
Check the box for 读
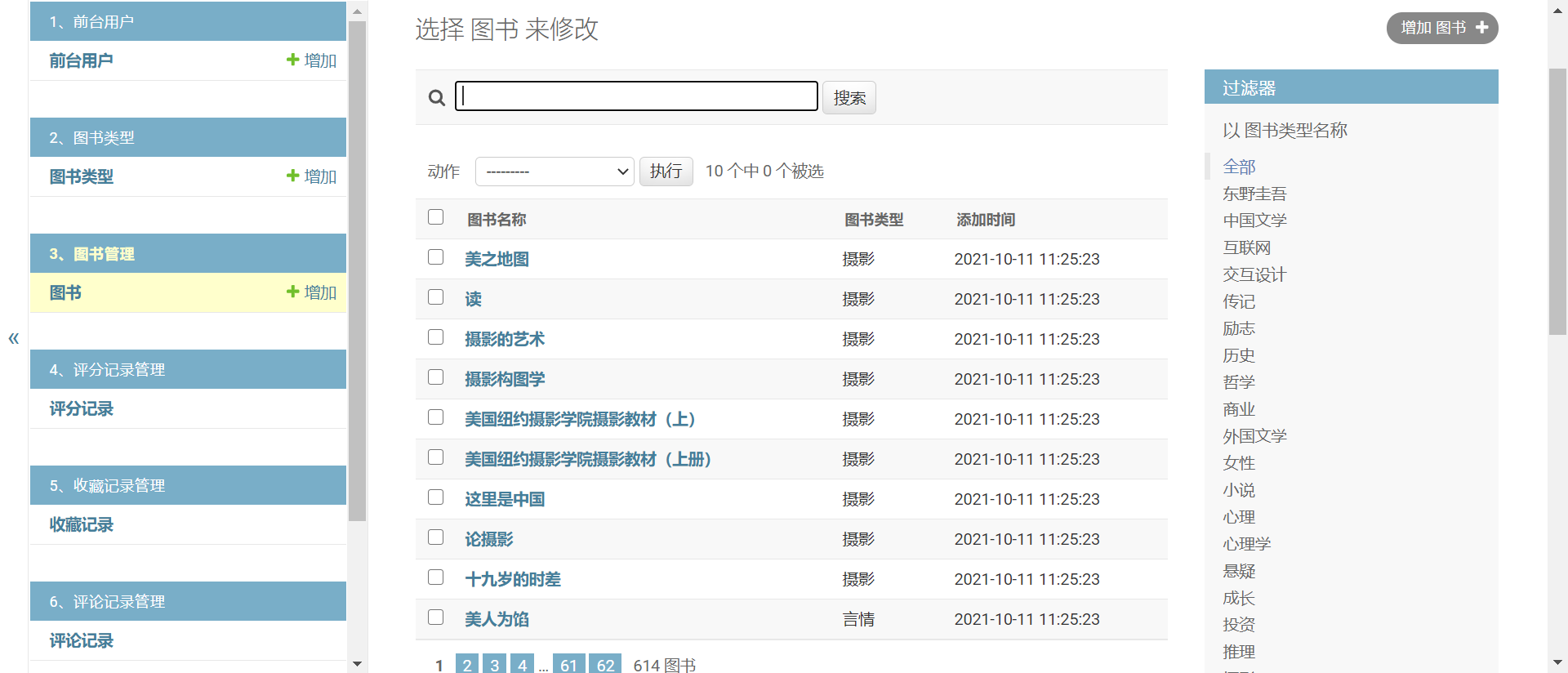[436, 297]
